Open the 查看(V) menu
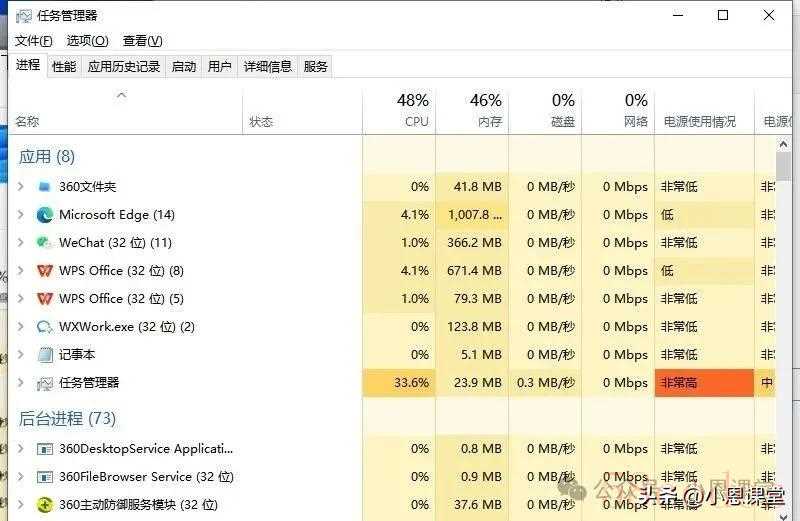Viewport: 800px width, 521px height. 142,41
